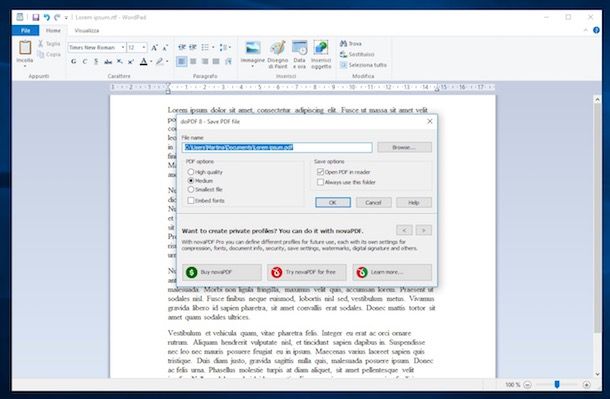This screenshot has height=399, width=610.
Task: Expand the font color dropdown arrow
Action: click(x=151, y=61)
